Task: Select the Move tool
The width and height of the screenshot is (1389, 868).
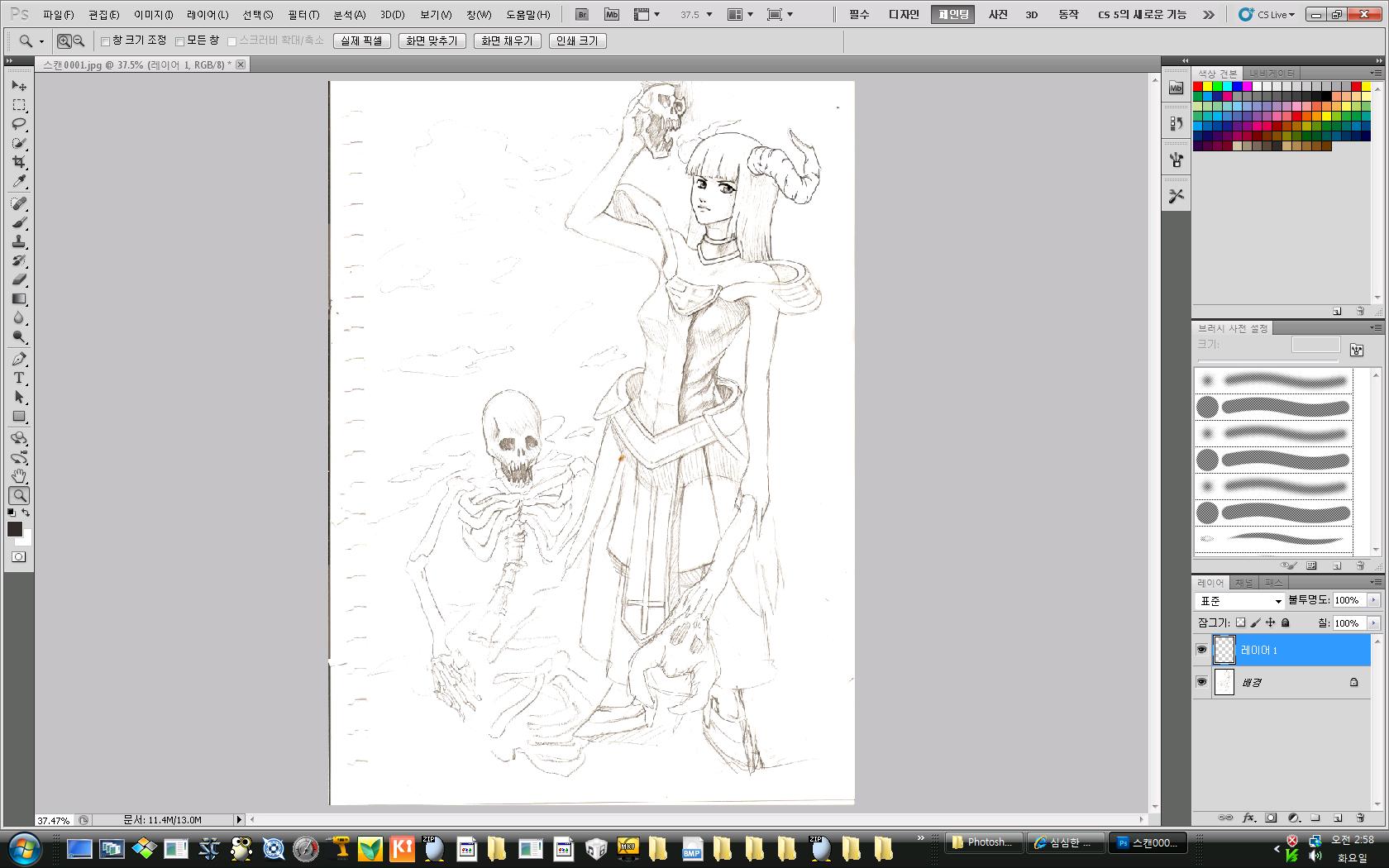Action: [x=19, y=86]
